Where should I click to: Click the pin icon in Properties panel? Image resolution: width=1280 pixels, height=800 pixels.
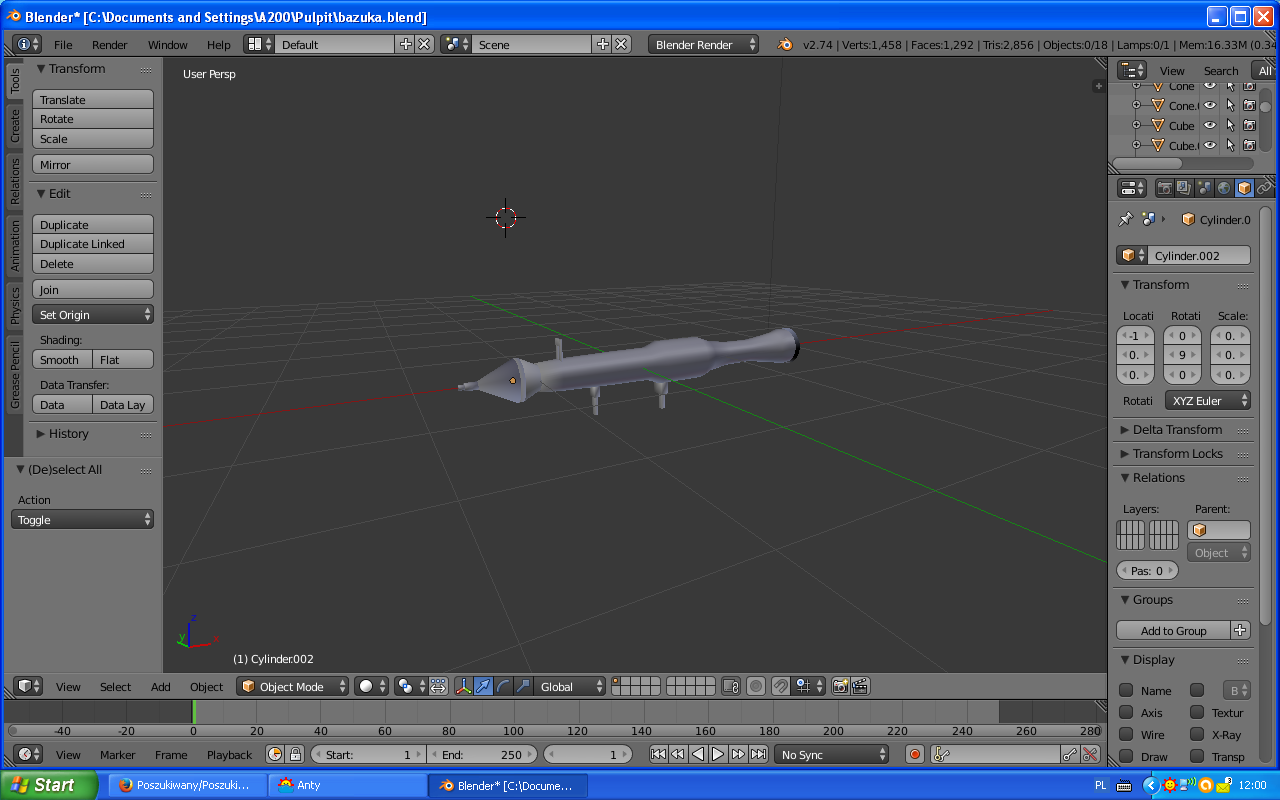1126,219
